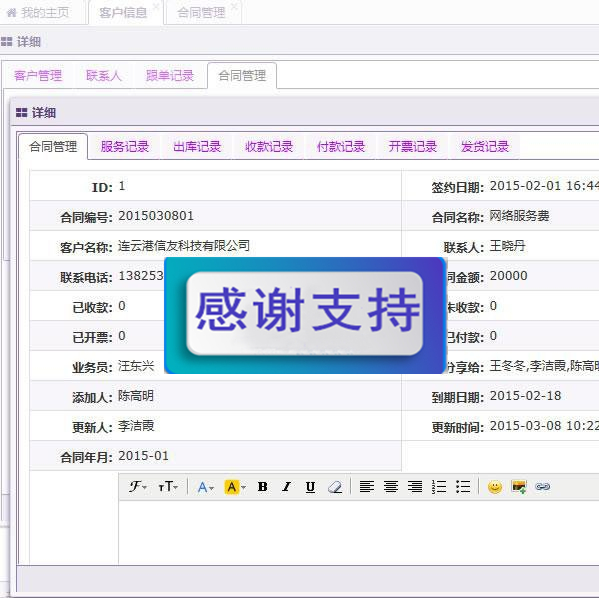Switch to the 服务记录 tab

click(125, 146)
